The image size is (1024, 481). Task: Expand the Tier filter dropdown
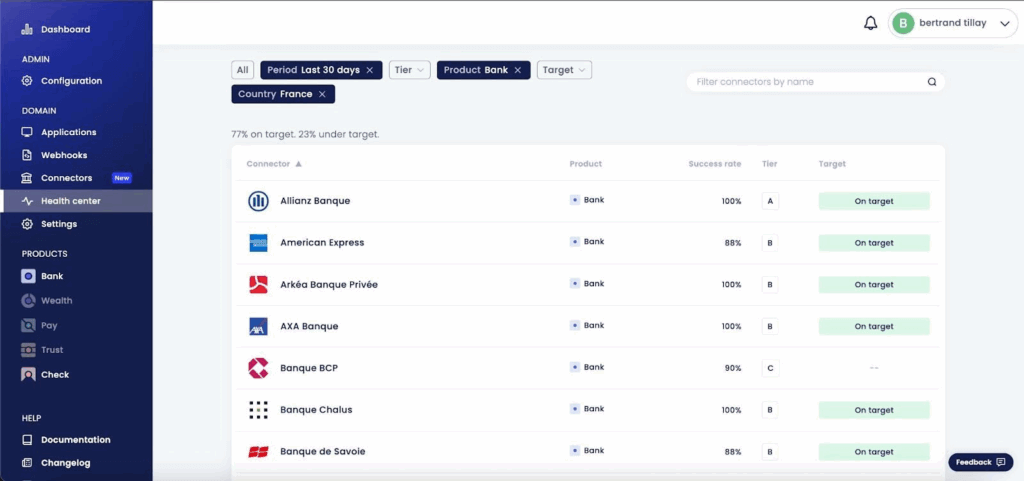point(409,70)
